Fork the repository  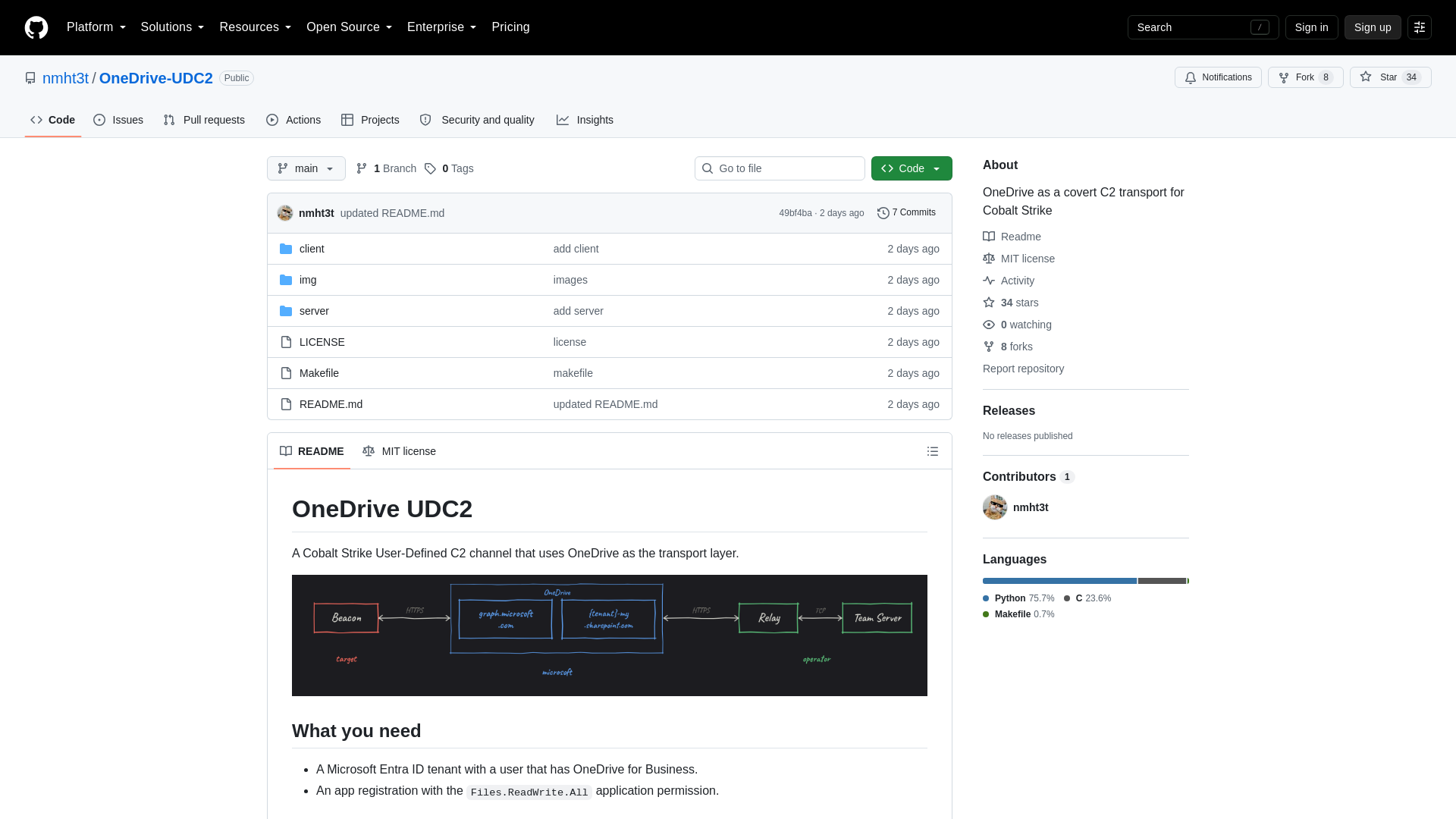click(x=1305, y=77)
